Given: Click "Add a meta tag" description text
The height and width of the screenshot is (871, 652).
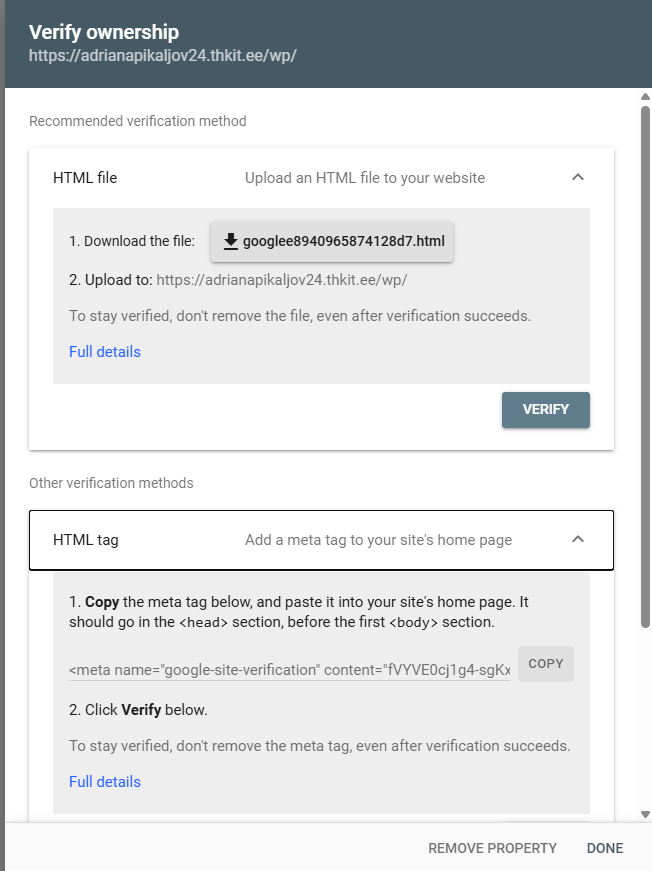Looking at the screenshot, I should coord(378,540).
